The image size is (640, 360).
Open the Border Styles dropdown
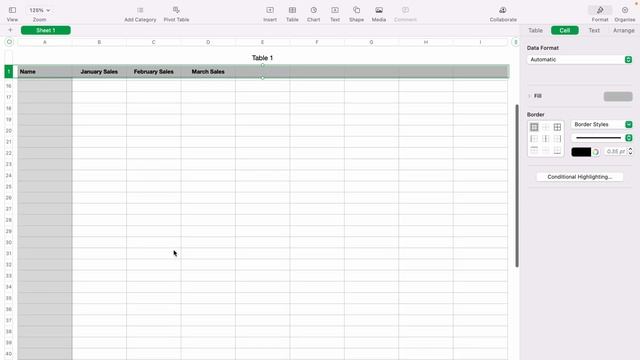click(x=602, y=124)
